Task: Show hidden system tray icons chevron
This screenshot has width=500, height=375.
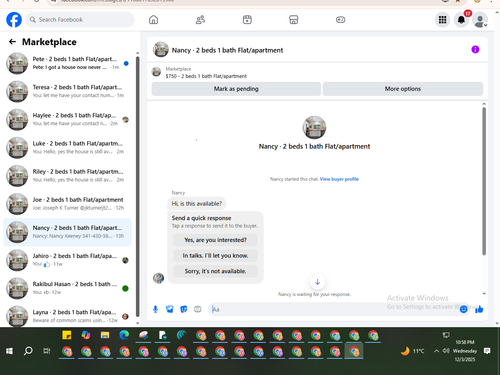Action: 436,351
